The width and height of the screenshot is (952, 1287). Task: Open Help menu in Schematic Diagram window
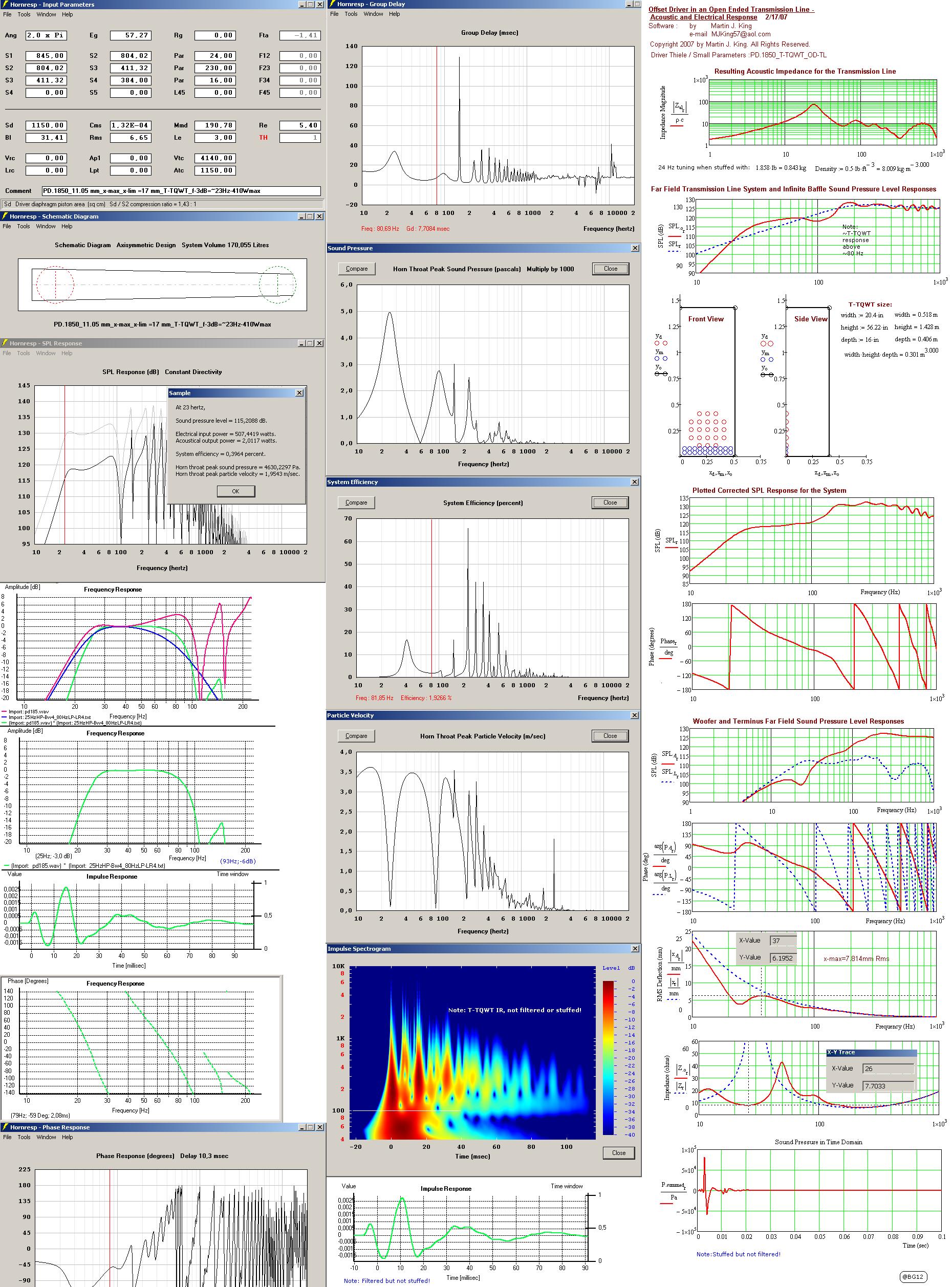coord(67,226)
